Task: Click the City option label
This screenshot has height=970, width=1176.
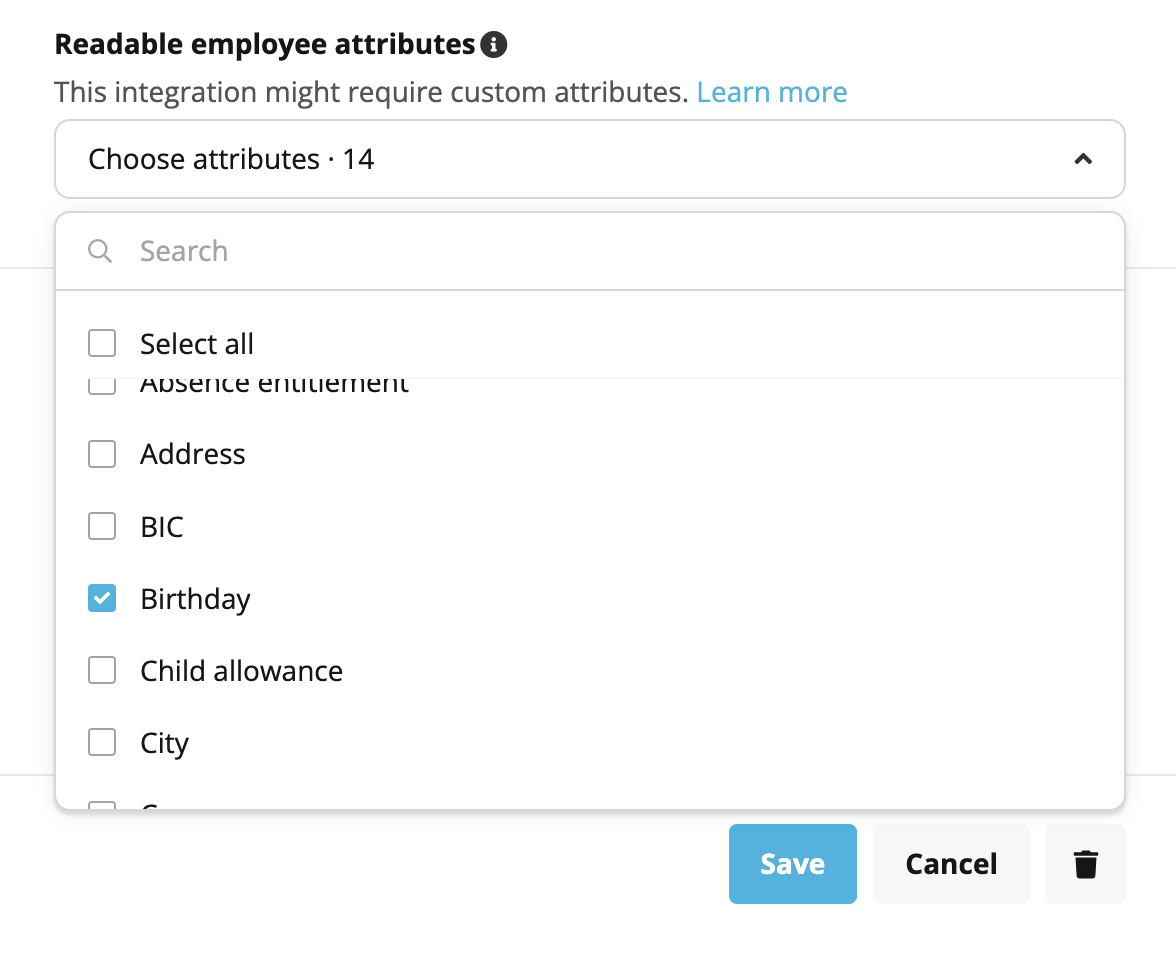Action: click(x=164, y=743)
